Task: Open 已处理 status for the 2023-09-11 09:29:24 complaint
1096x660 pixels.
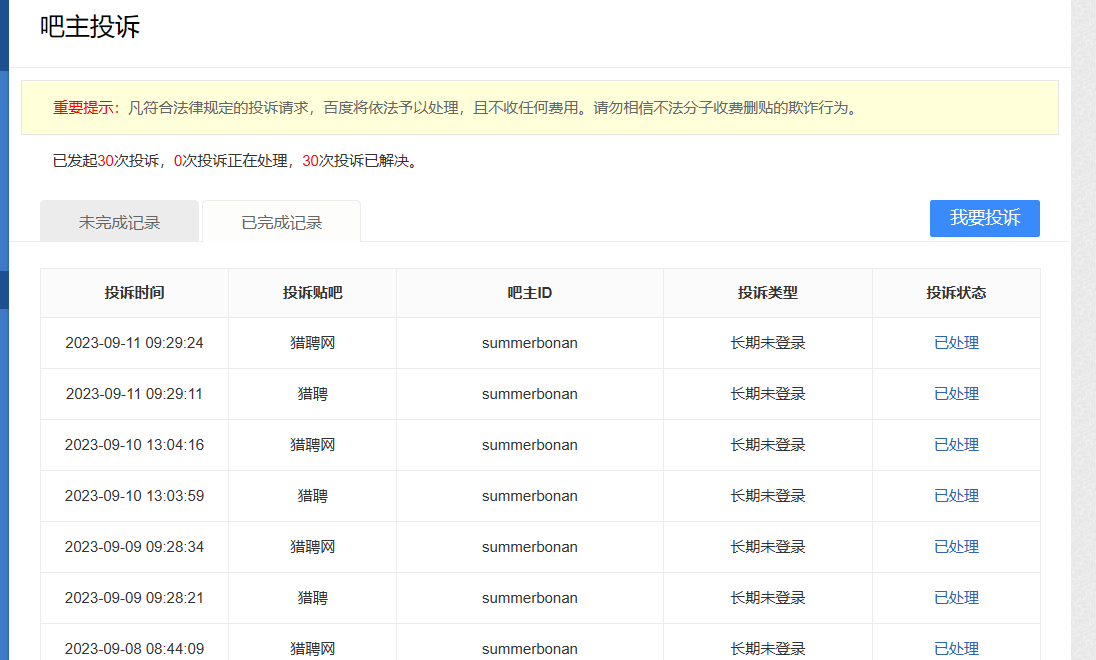Action: tap(956, 343)
